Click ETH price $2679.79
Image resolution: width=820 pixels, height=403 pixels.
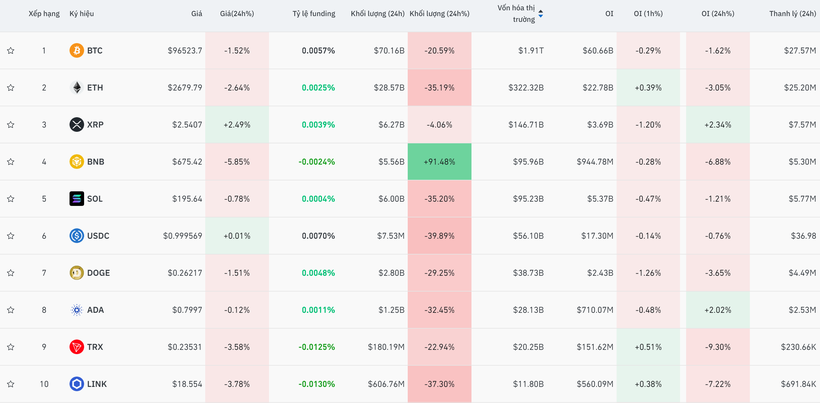click(185, 87)
